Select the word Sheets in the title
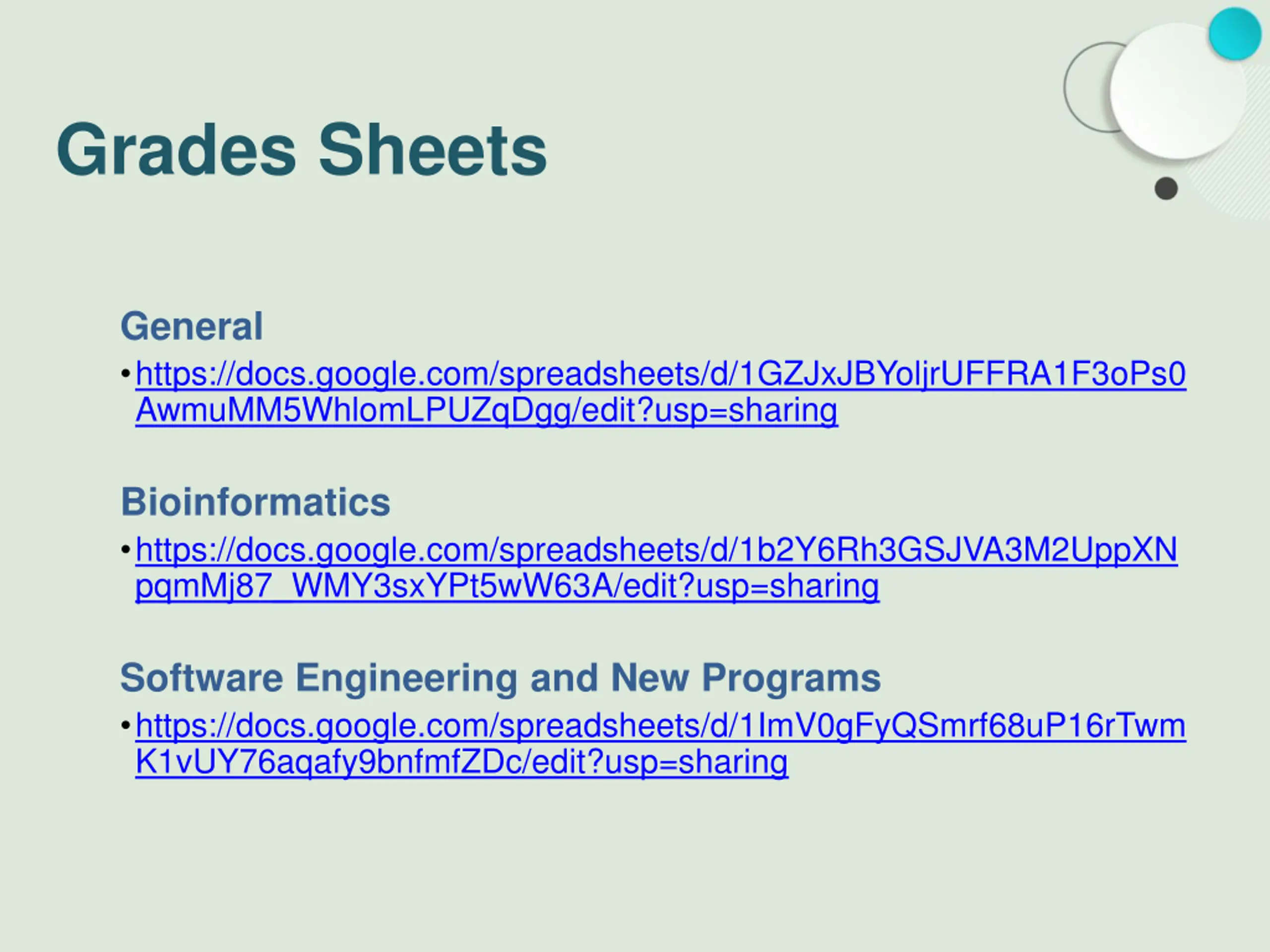 pos(432,150)
